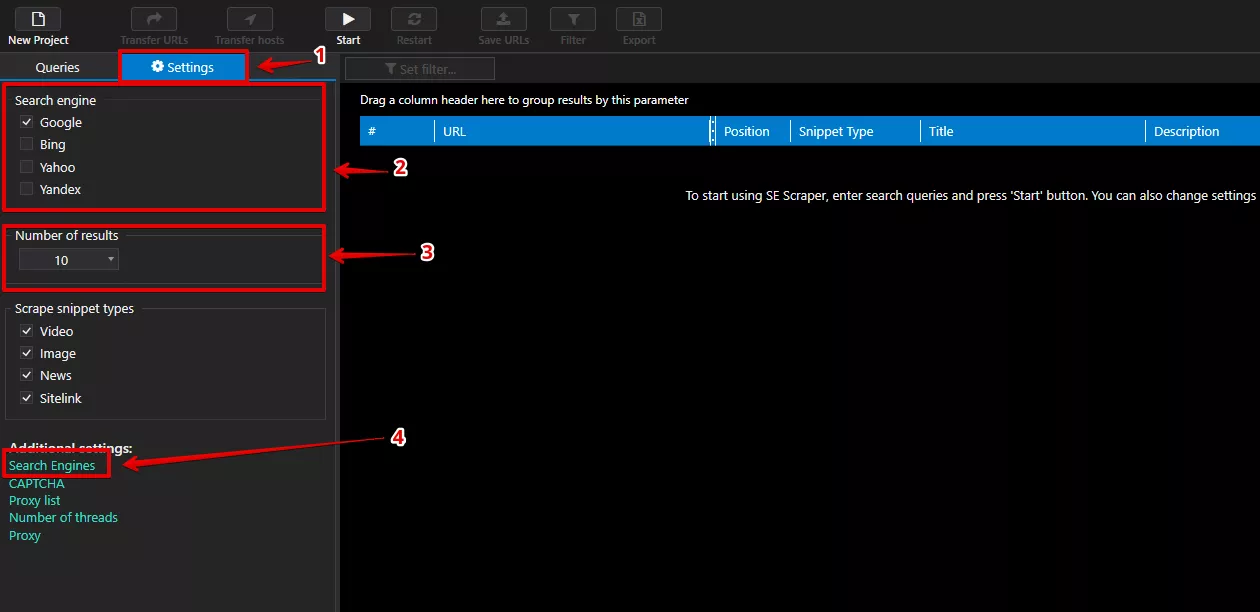Click the Export icon

(x=639, y=19)
